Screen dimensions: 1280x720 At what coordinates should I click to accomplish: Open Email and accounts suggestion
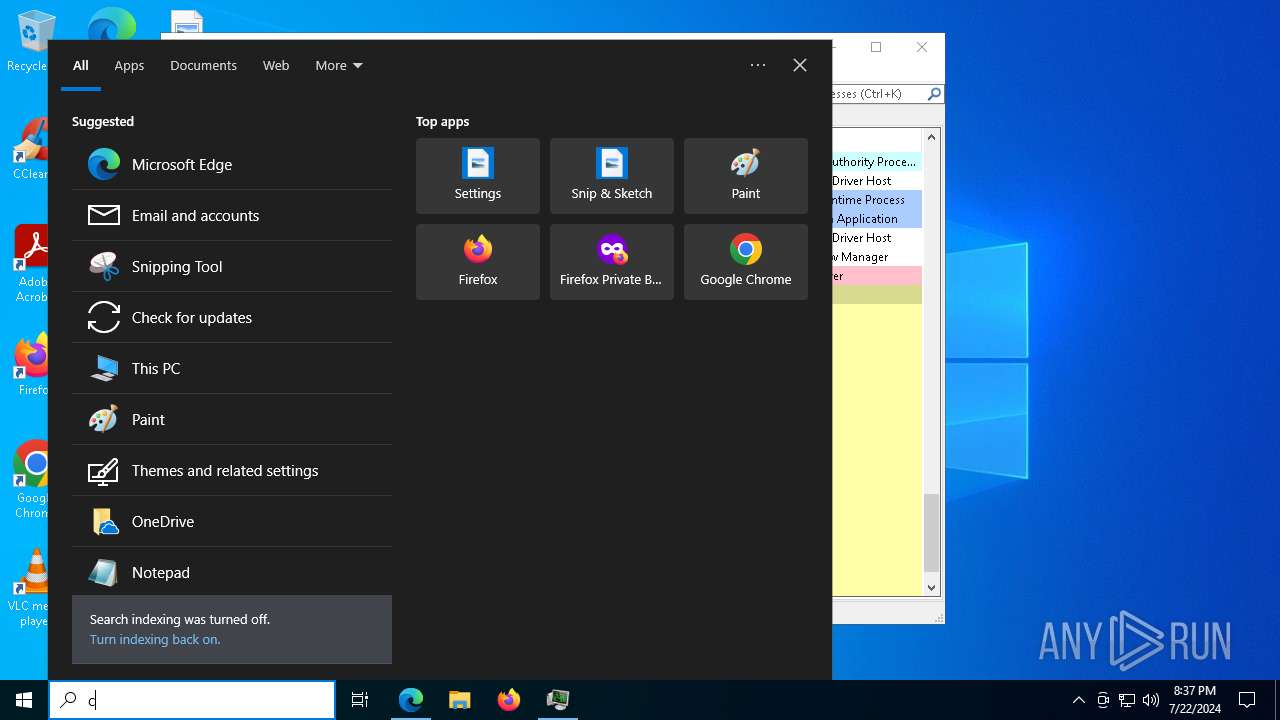pyautogui.click(x=232, y=216)
